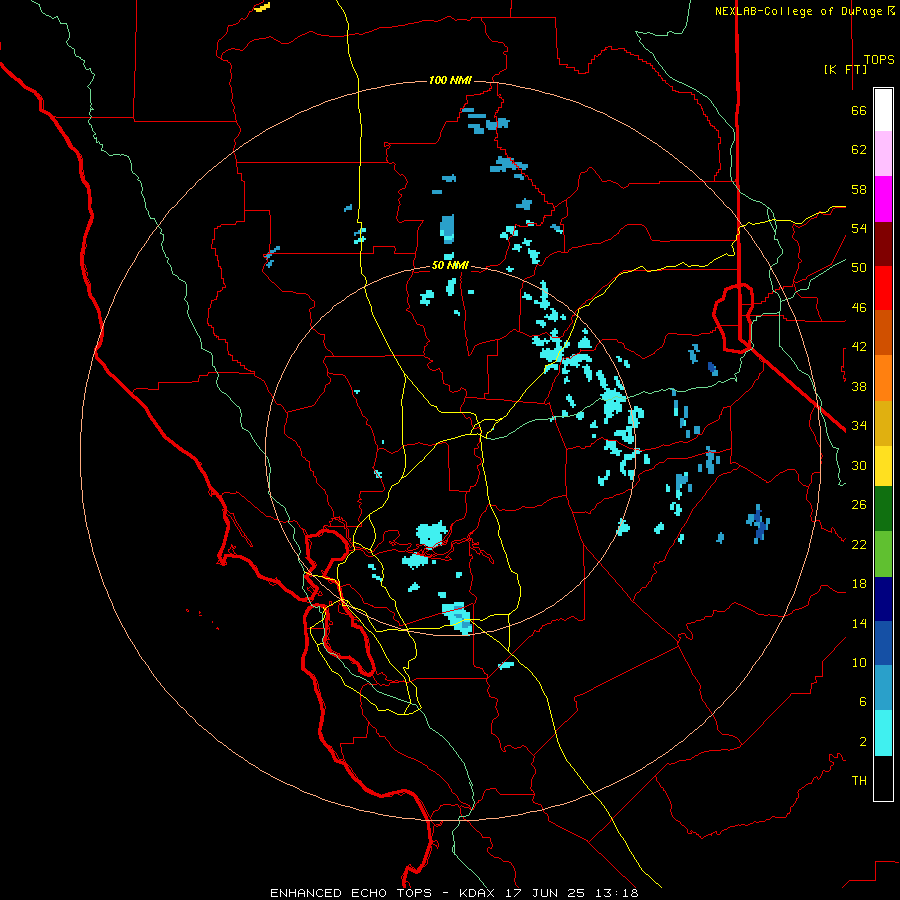Click the 10 value on the legend
This screenshot has height=900, width=900.
[x=859, y=662]
